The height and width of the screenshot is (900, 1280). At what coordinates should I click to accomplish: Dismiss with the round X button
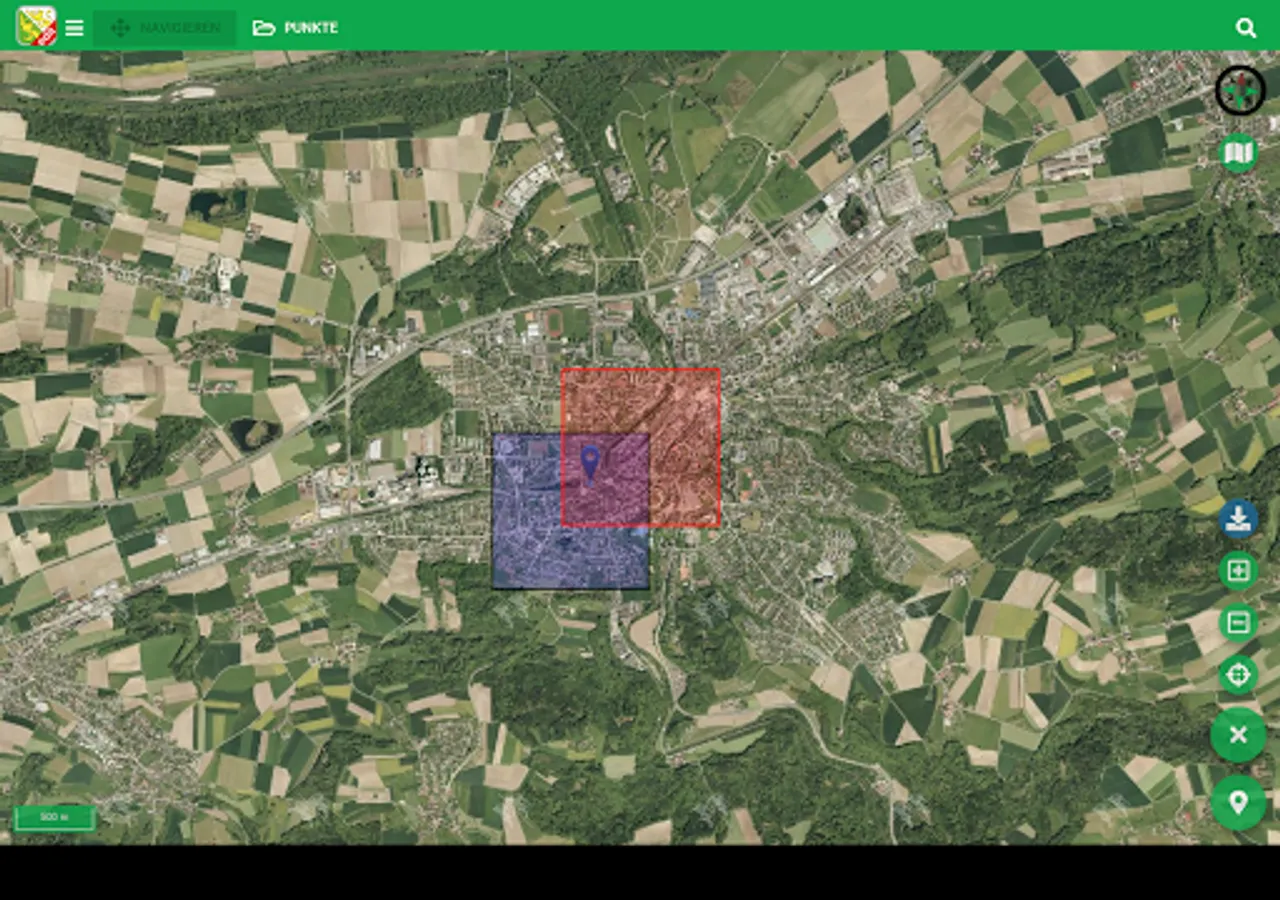1238,735
